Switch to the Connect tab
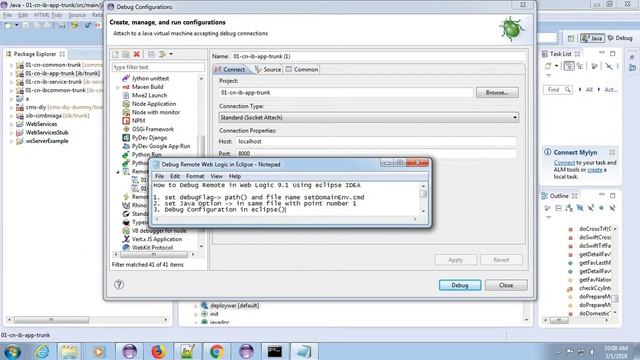This screenshot has width=640, height=360. point(230,69)
